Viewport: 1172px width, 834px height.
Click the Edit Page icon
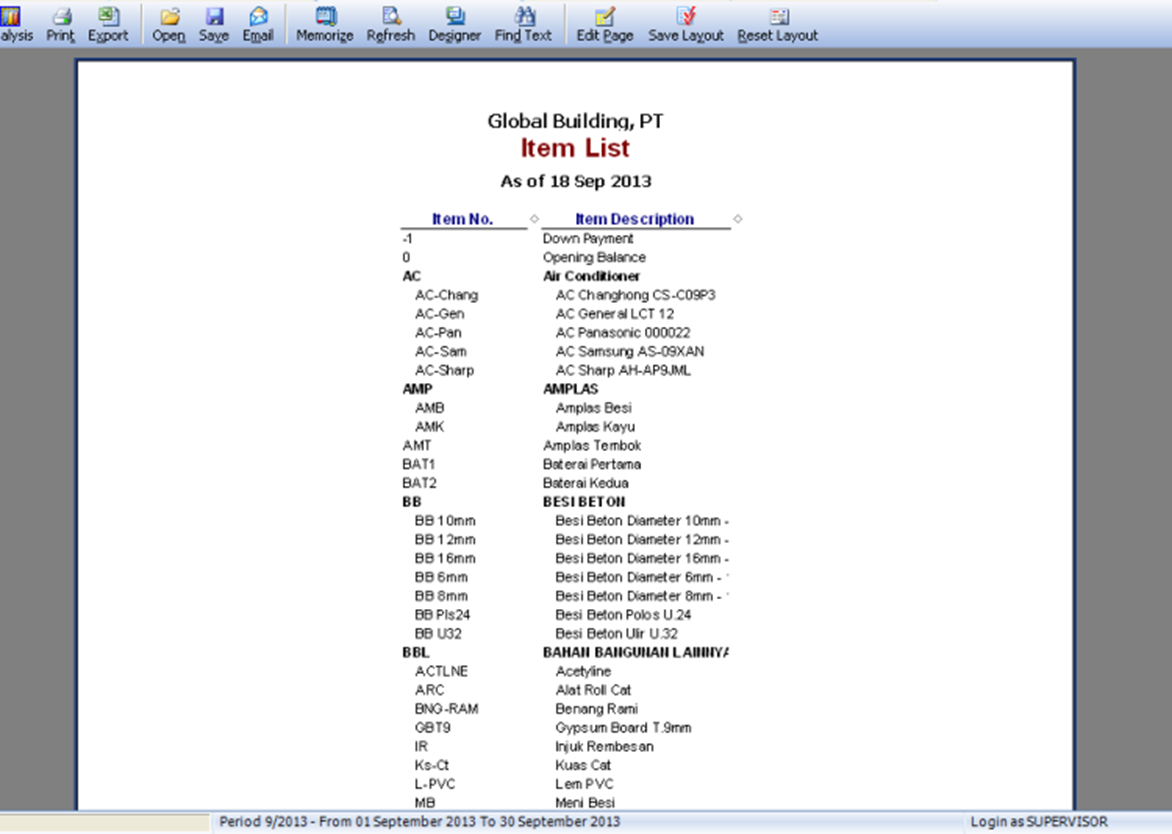[605, 16]
